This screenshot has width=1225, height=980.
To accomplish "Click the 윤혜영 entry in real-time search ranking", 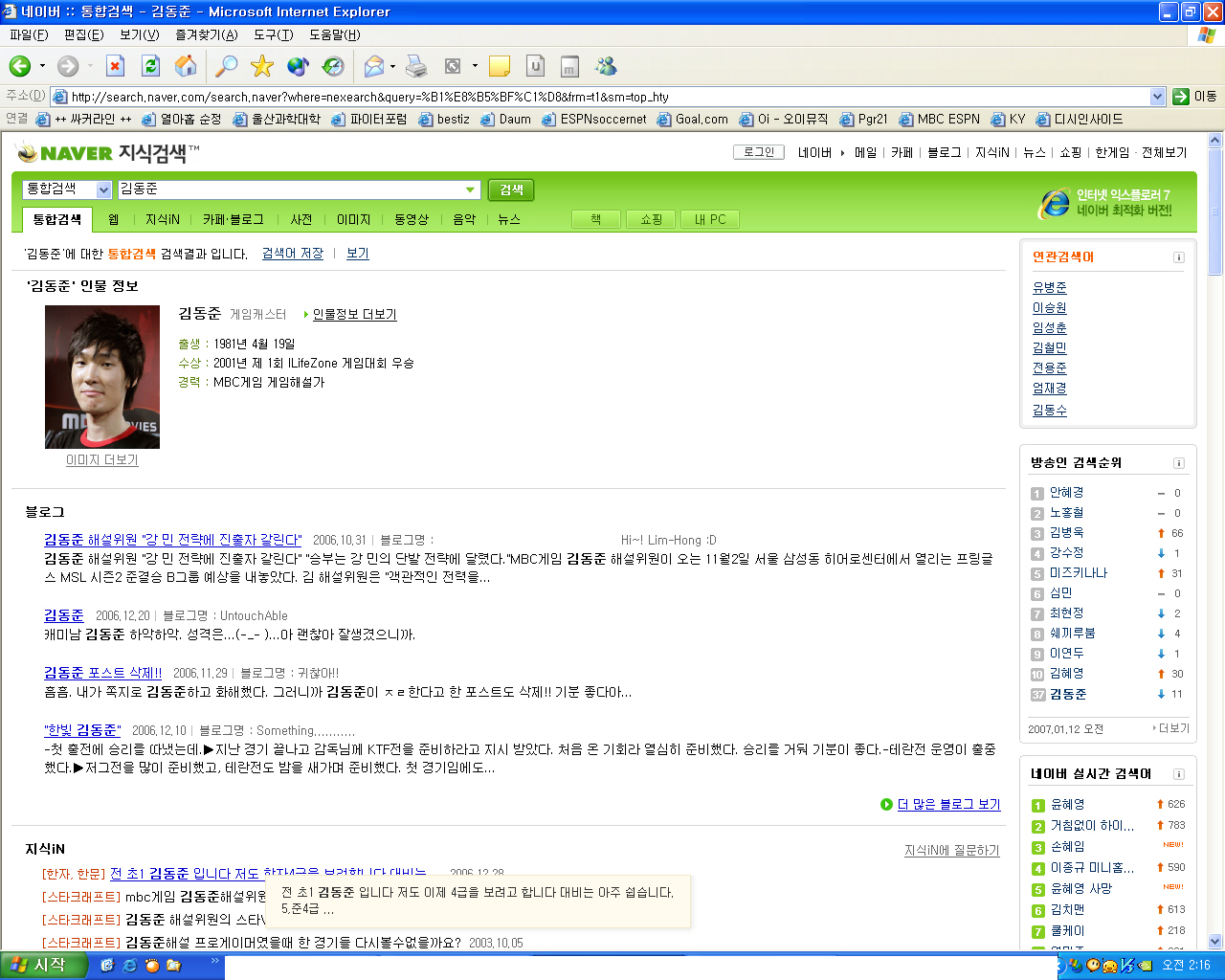I will coord(1067,805).
